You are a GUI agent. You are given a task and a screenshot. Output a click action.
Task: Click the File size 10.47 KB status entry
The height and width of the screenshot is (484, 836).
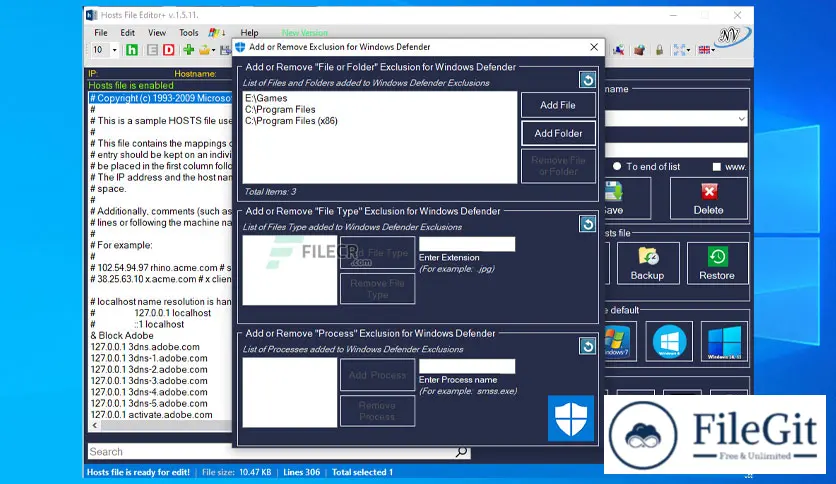coord(236,472)
